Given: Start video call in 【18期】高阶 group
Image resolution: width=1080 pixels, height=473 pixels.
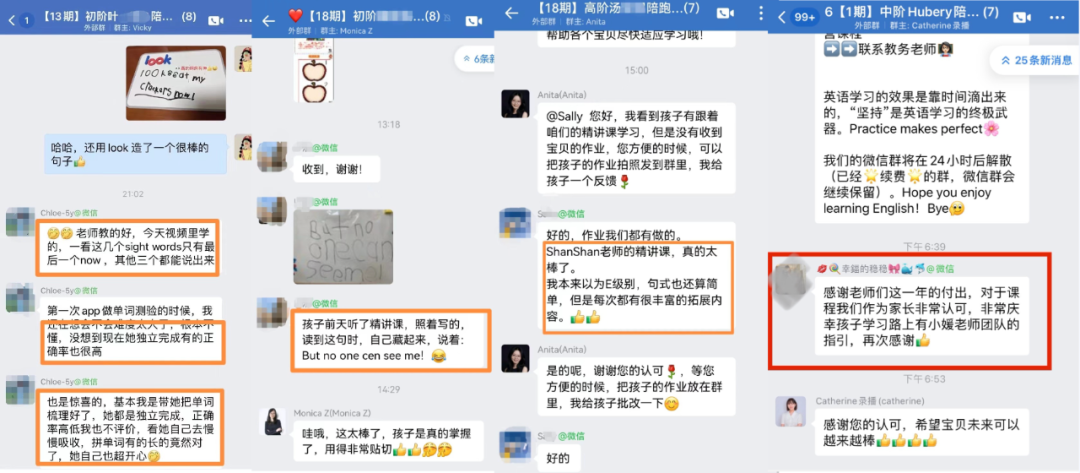Looking at the screenshot, I should (x=725, y=13).
